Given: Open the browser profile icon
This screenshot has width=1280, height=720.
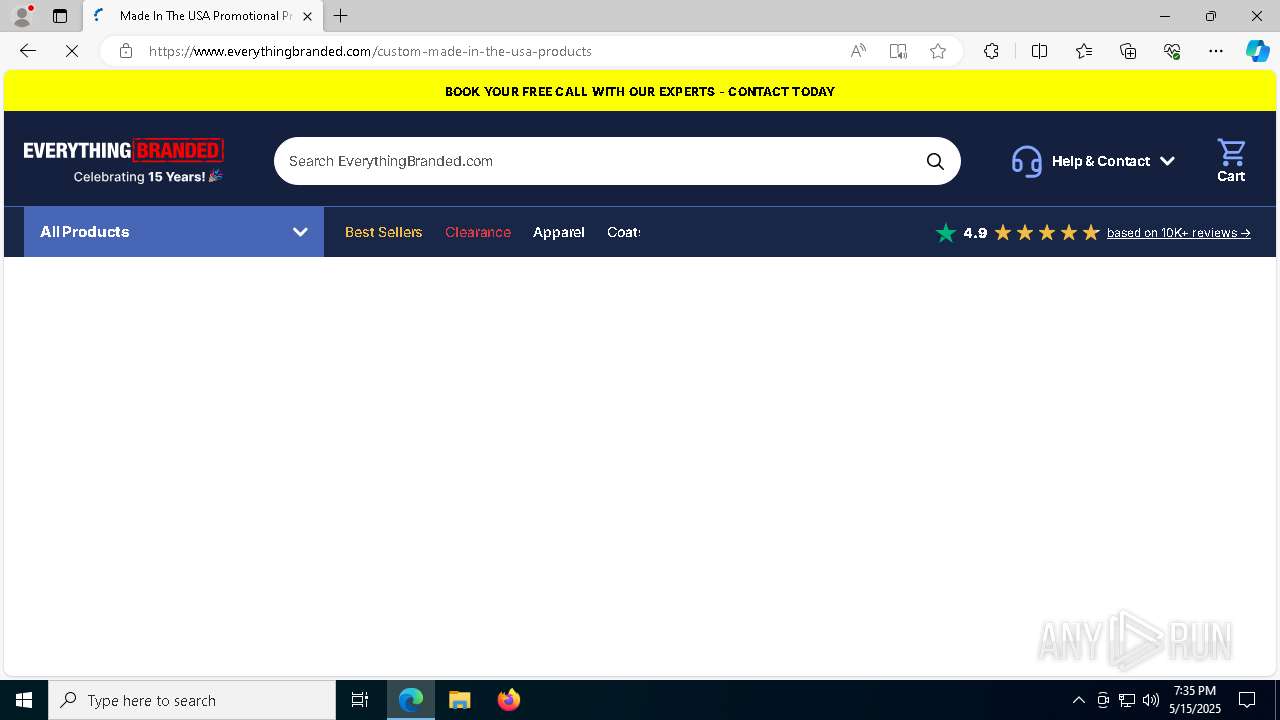Looking at the screenshot, I should [x=22, y=16].
